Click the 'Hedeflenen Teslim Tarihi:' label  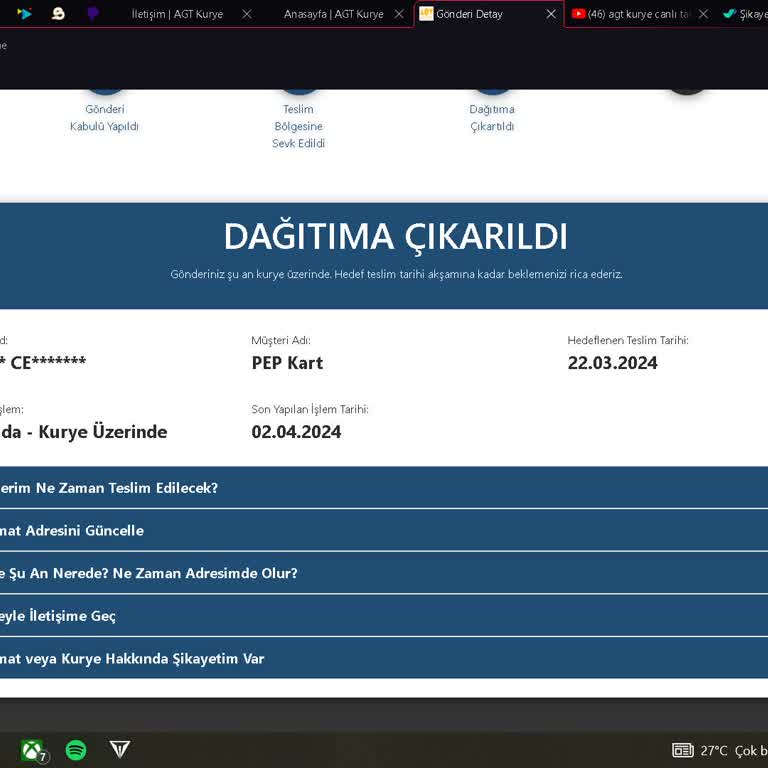(628, 340)
